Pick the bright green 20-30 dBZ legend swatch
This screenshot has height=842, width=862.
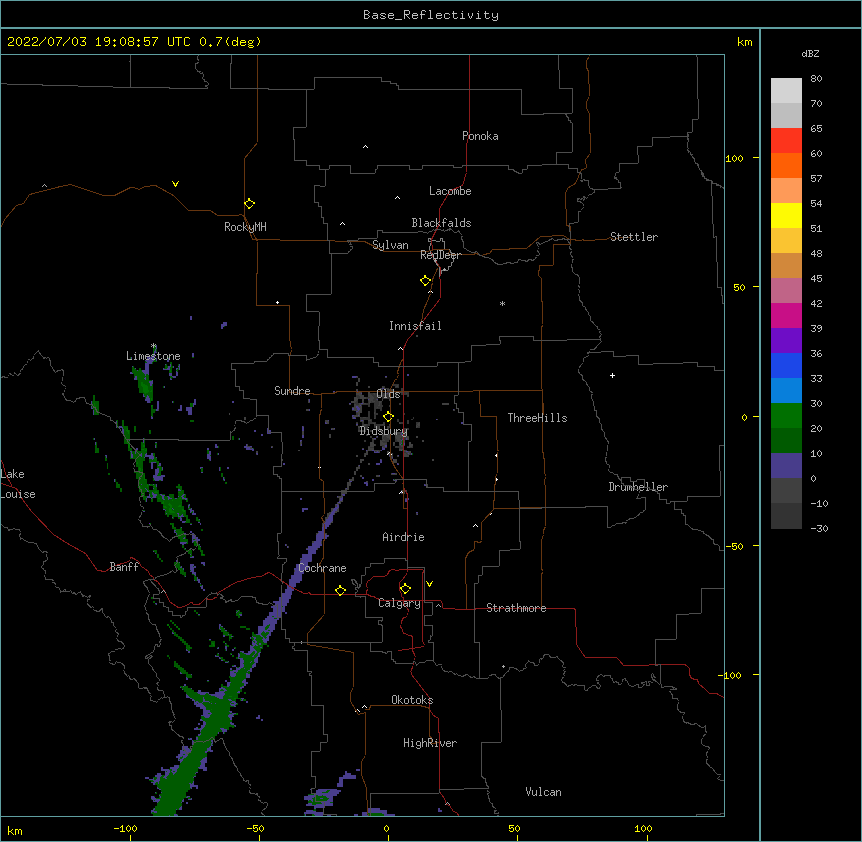point(786,416)
